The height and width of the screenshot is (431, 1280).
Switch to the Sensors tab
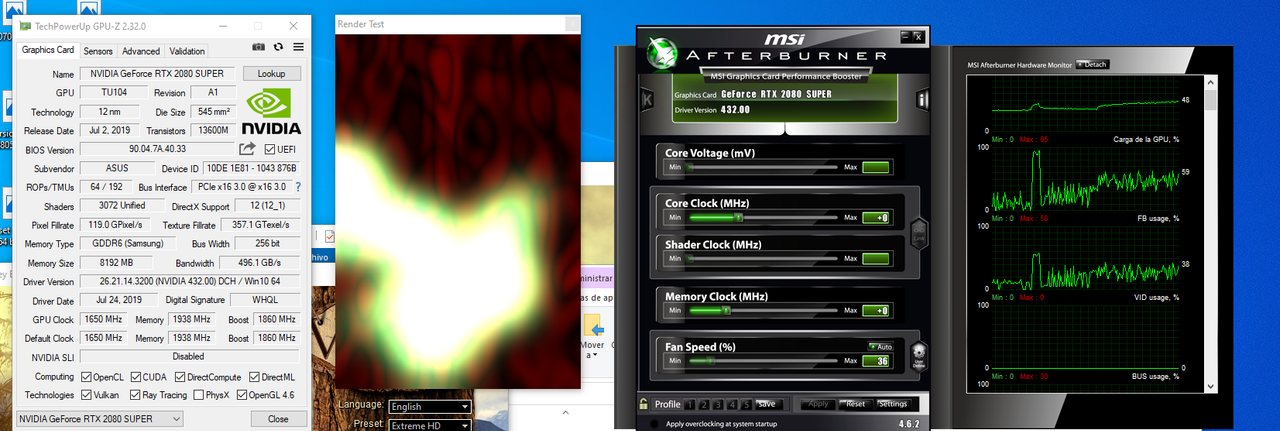(x=98, y=51)
